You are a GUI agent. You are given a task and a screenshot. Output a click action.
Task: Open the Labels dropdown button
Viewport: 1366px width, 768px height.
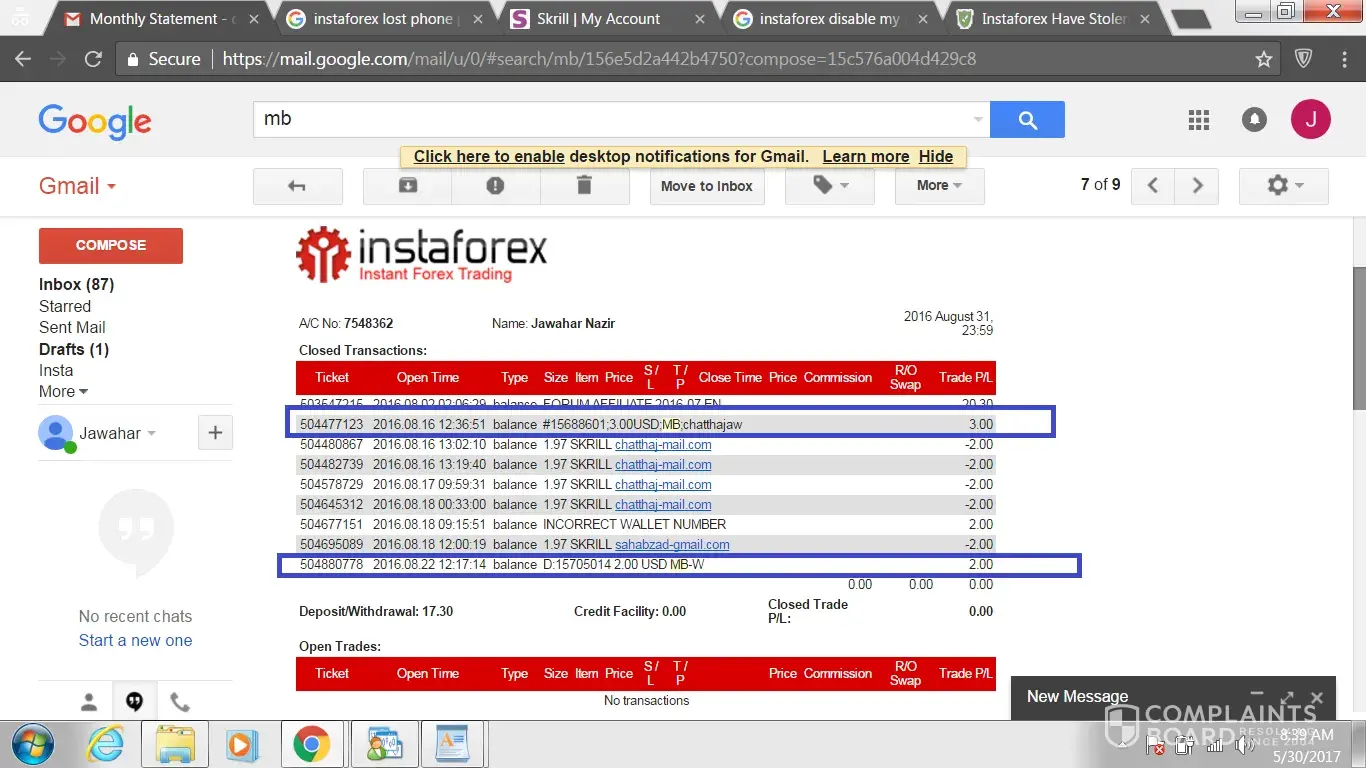click(x=830, y=186)
